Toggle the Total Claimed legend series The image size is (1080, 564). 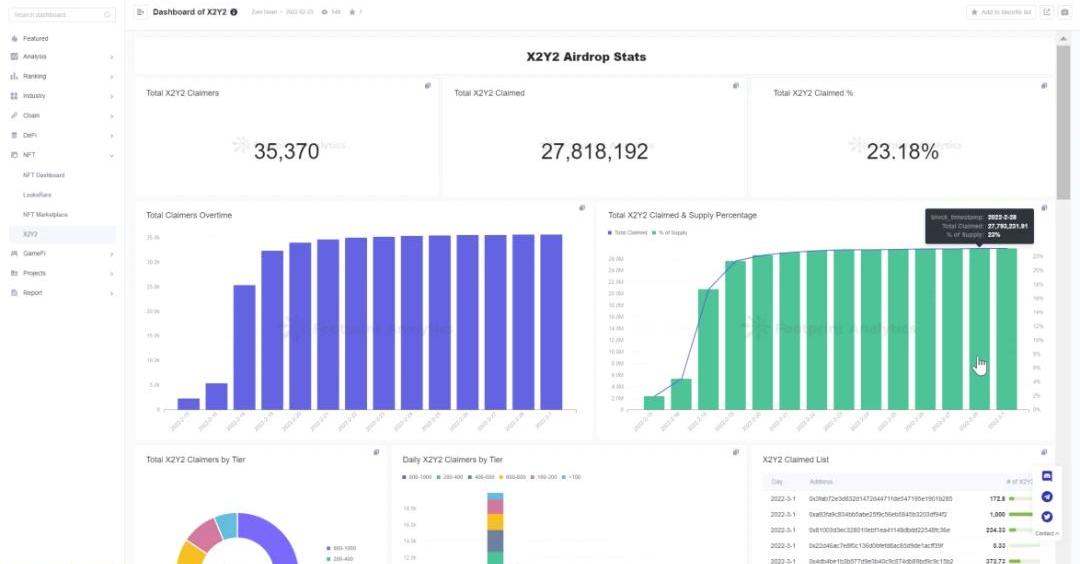pyautogui.click(x=629, y=233)
